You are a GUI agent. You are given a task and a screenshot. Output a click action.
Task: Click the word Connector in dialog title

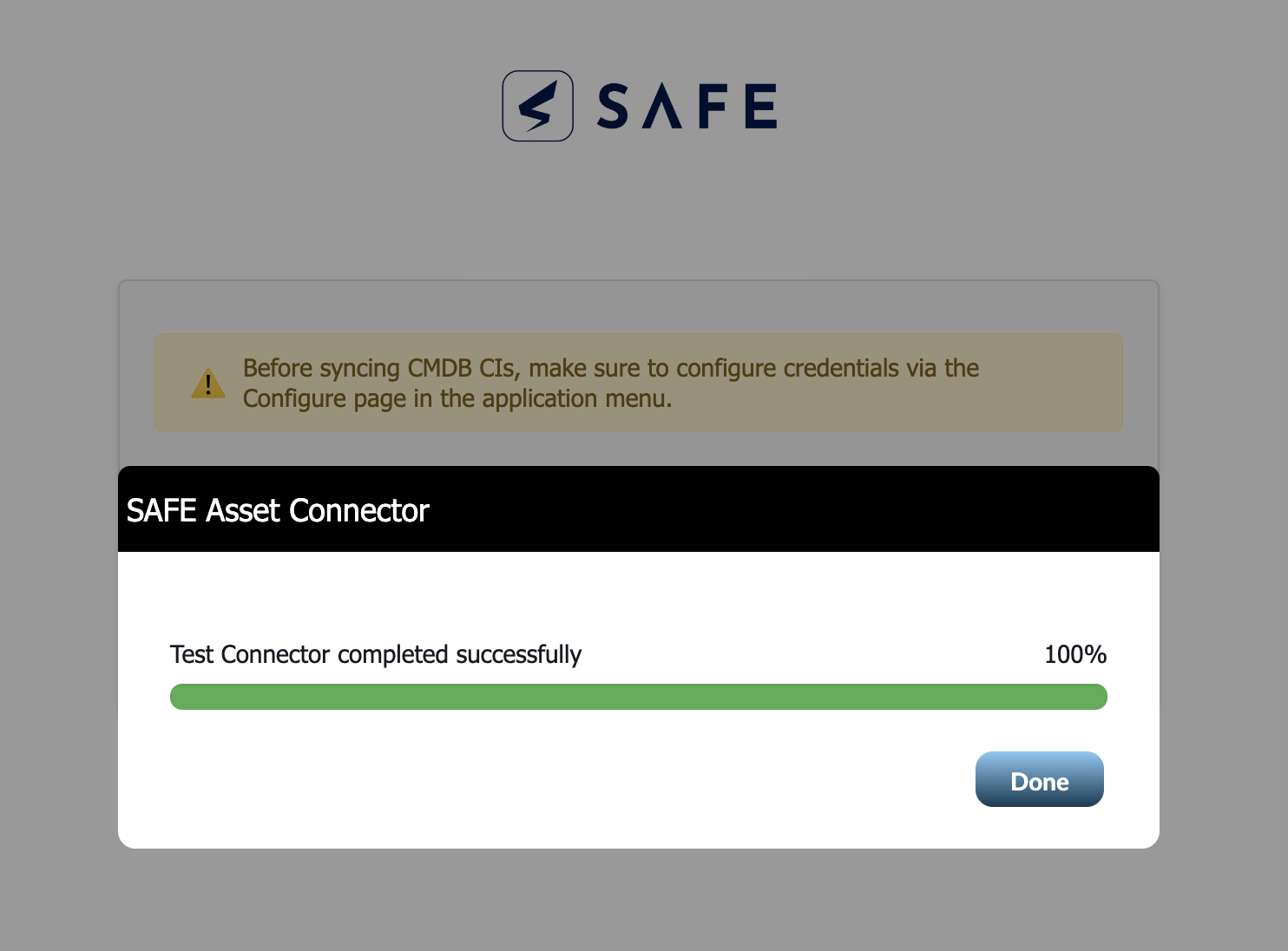coord(359,510)
